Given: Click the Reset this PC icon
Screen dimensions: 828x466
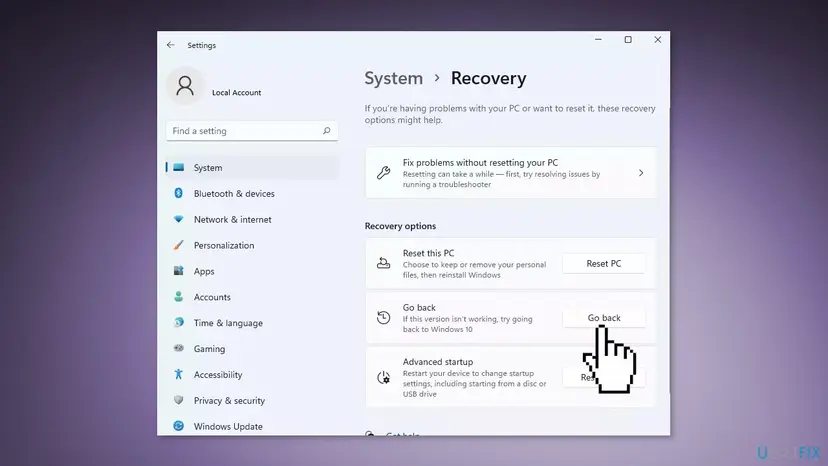Looking at the screenshot, I should (x=383, y=263).
